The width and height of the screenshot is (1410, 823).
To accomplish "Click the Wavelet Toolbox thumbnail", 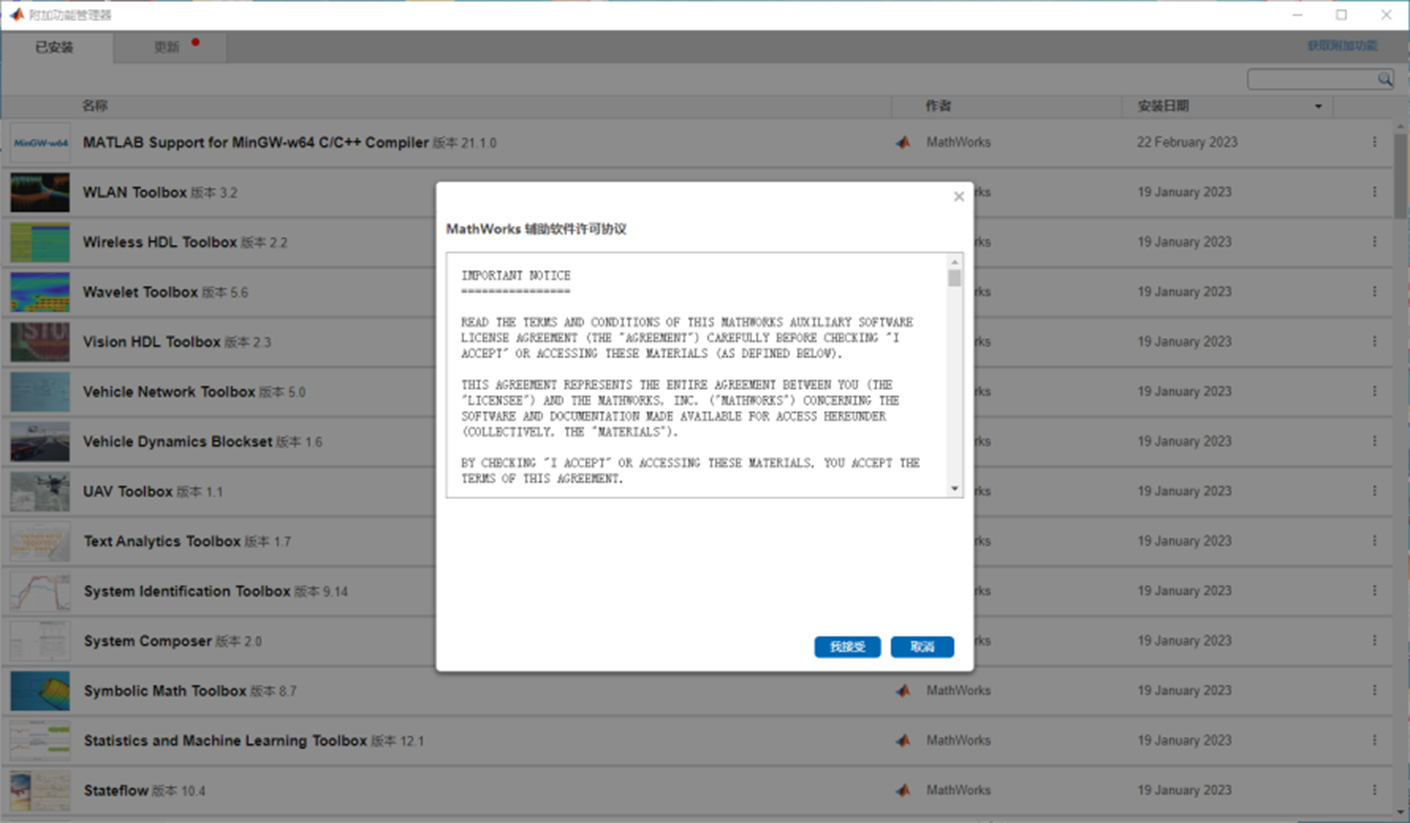I will [x=40, y=292].
